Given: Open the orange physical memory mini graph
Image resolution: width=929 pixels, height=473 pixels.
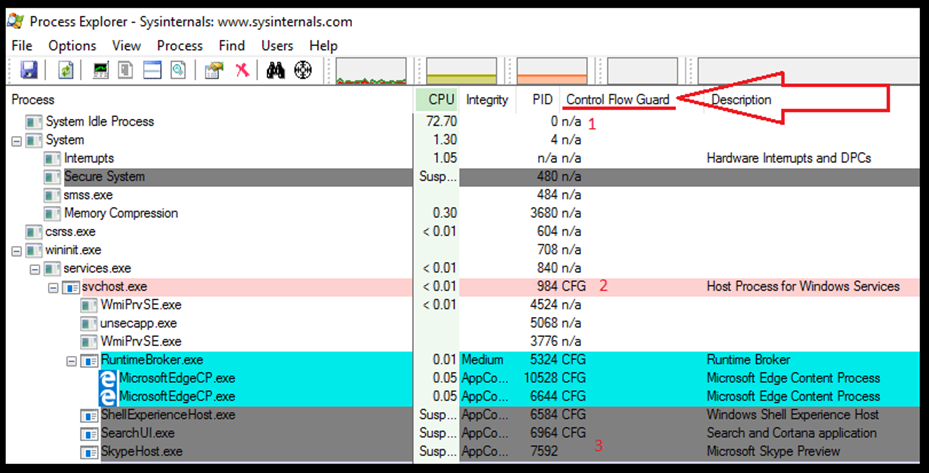Looking at the screenshot, I should click(x=552, y=71).
